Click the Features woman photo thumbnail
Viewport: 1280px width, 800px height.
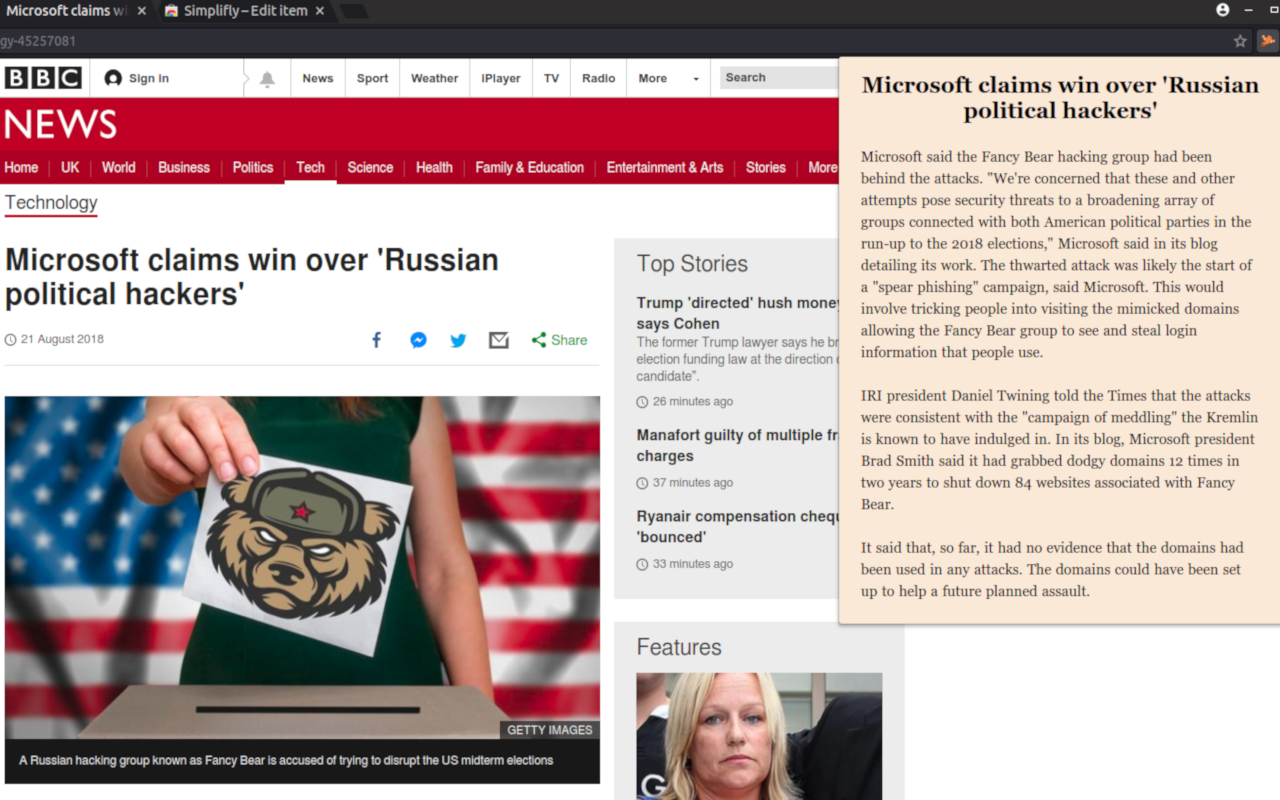(x=759, y=736)
